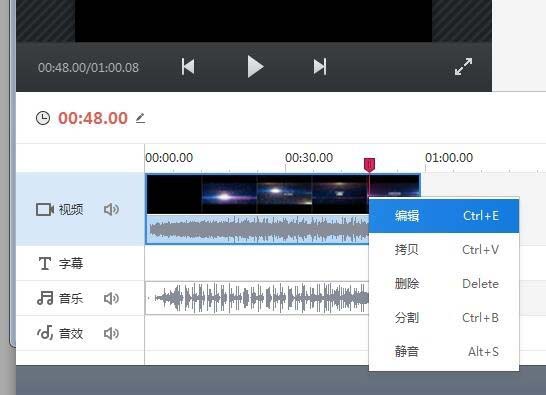Mute the 音乐 track speaker
Viewport: 546px width, 395px height.
[x=111, y=299]
